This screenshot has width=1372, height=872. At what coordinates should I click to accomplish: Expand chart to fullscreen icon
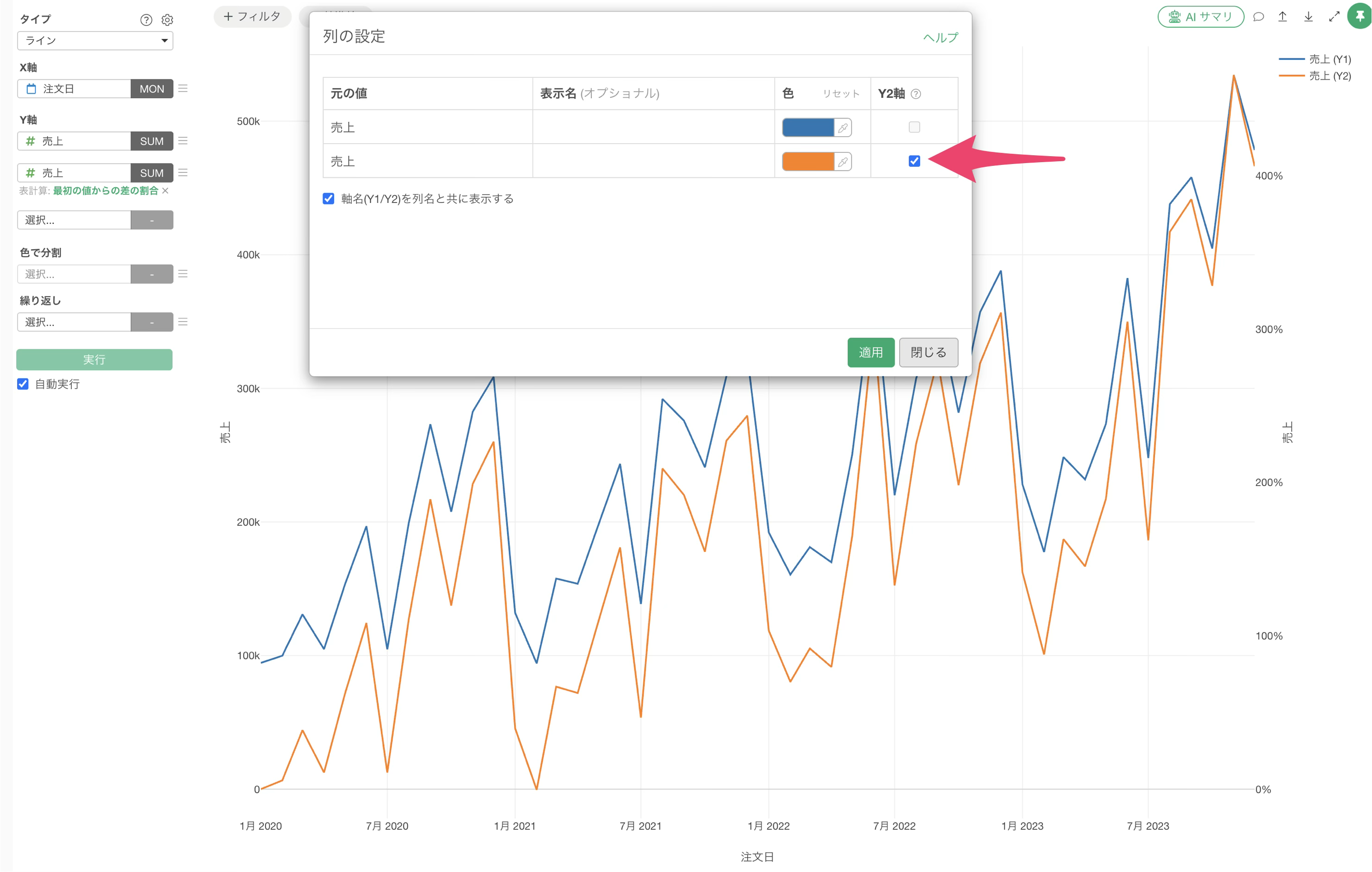click(x=1334, y=17)
